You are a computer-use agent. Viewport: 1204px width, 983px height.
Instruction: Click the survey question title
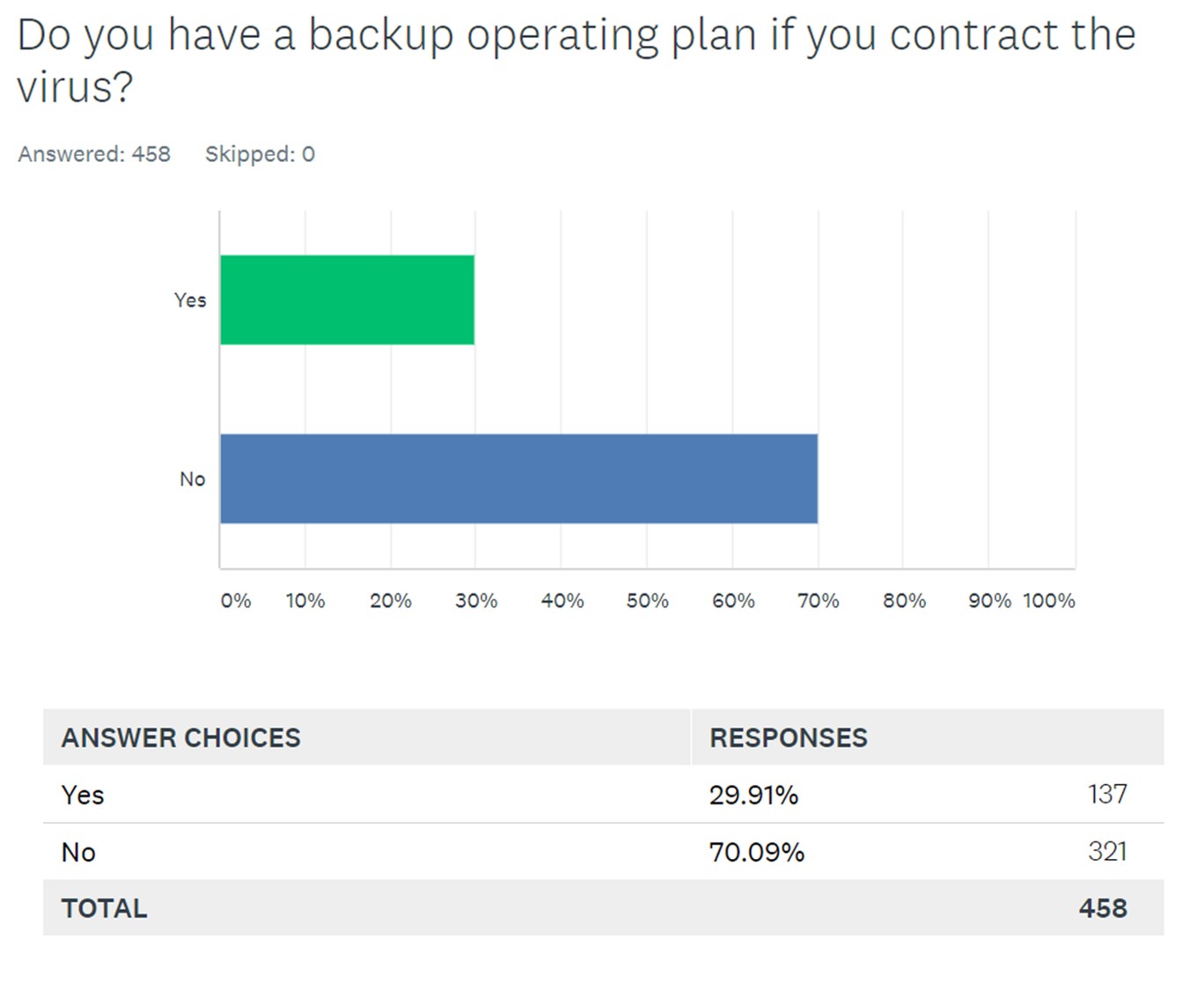pyautogui.click(x=576, y=60)
